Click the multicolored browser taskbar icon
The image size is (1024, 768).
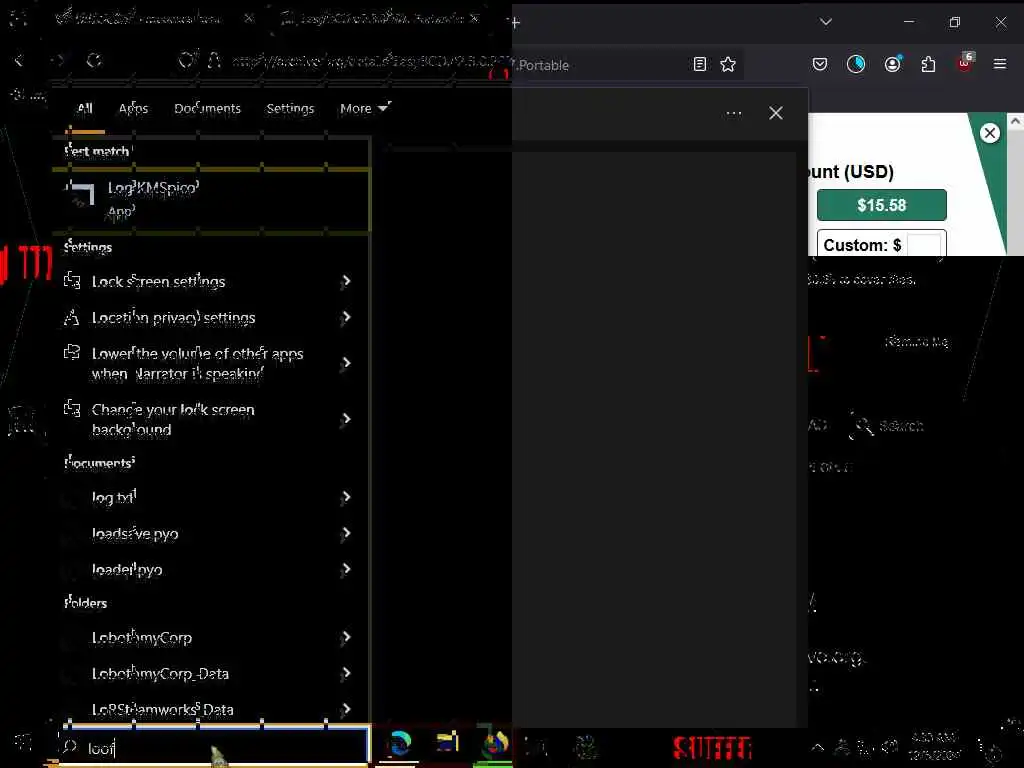pyautogui.click(x=495, y=744)
